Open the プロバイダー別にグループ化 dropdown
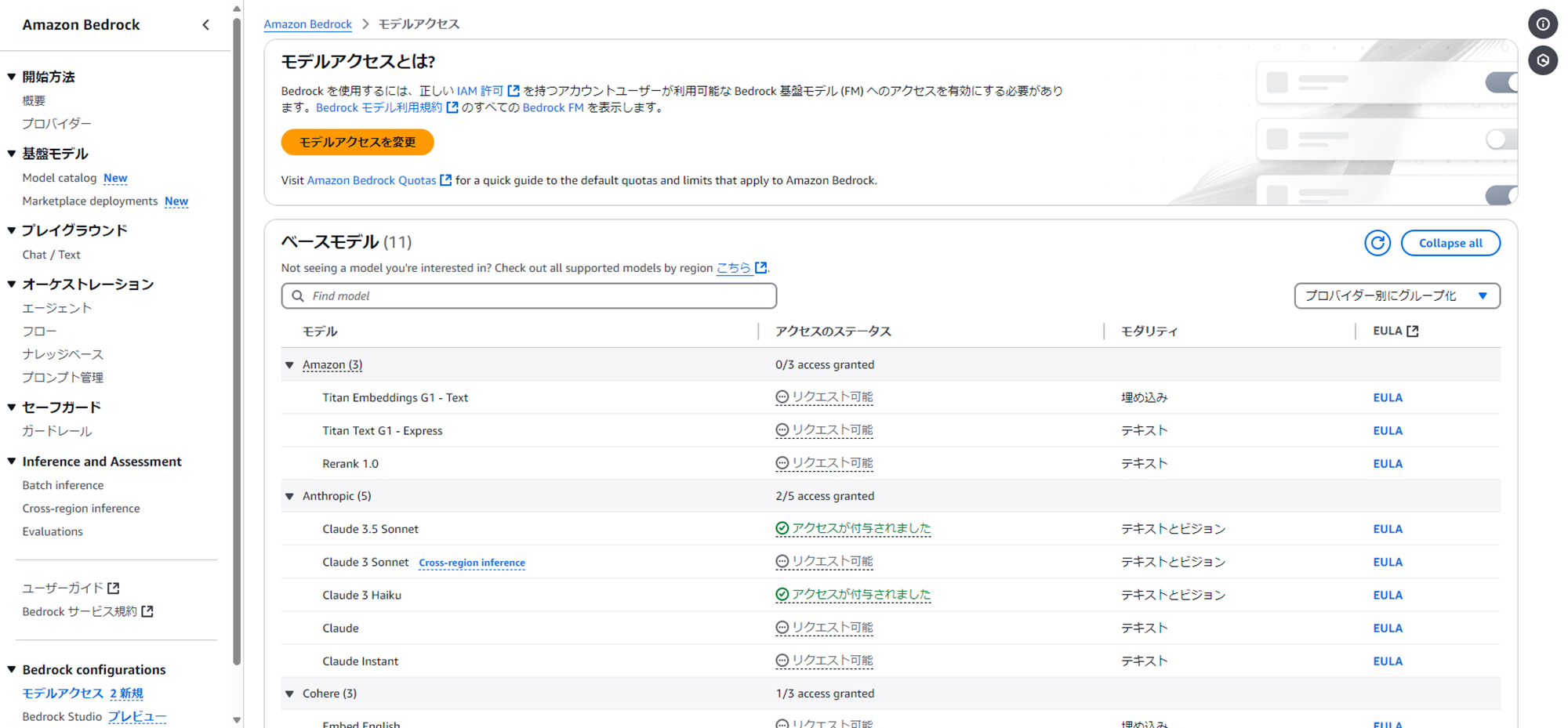The height and width of the screenshot is (728, 1568). point(1397,296)
